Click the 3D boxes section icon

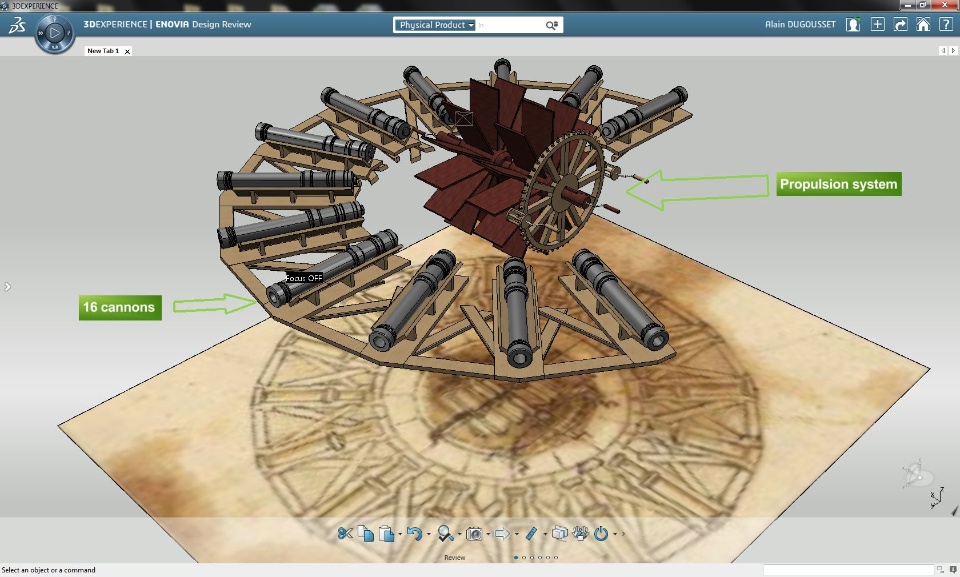point(559,534)
